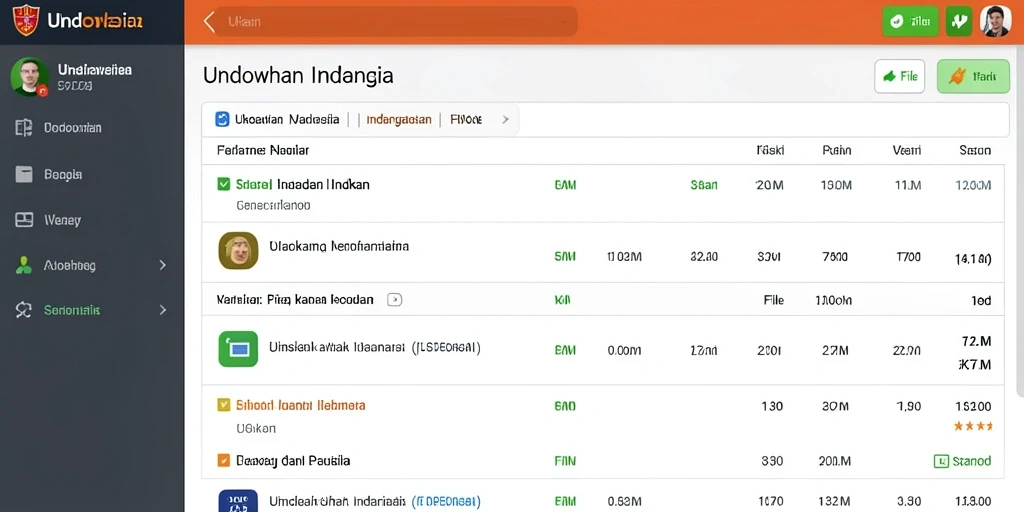1024x512 pixels.
Task: Expand the Senonials sidebar chevron
Action: pos(163,310)
